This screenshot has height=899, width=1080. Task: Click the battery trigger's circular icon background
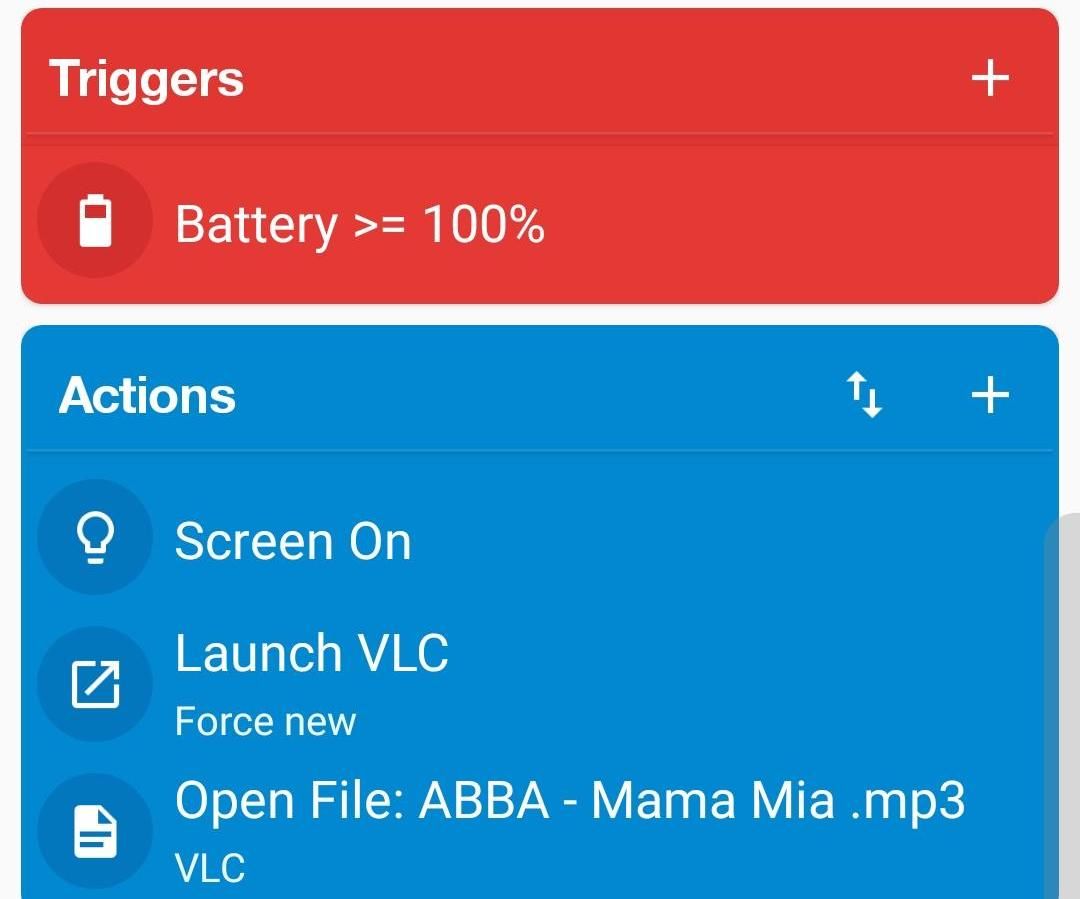(95, 220)
